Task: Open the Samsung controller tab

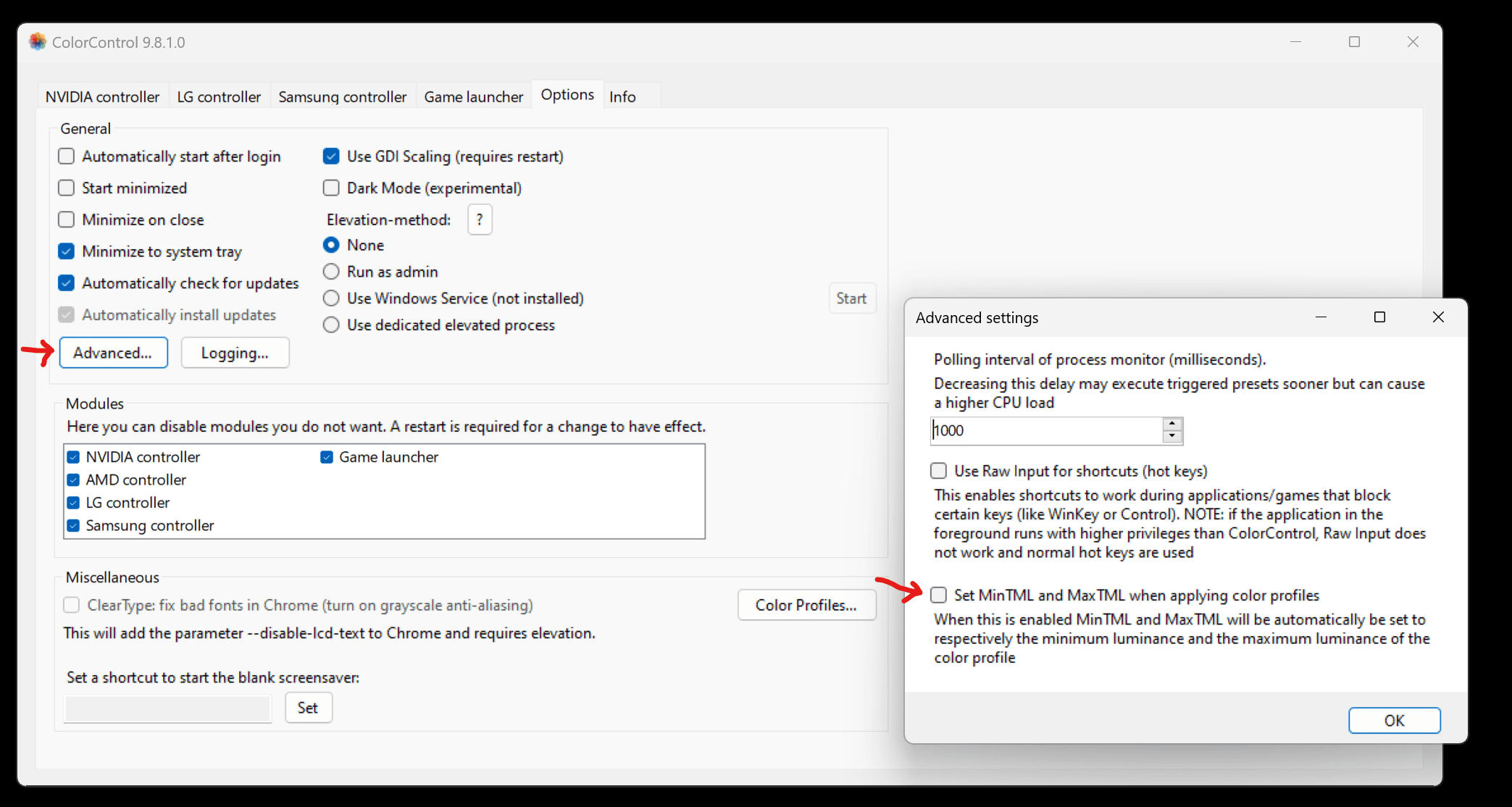Action: tap(342, 96)
